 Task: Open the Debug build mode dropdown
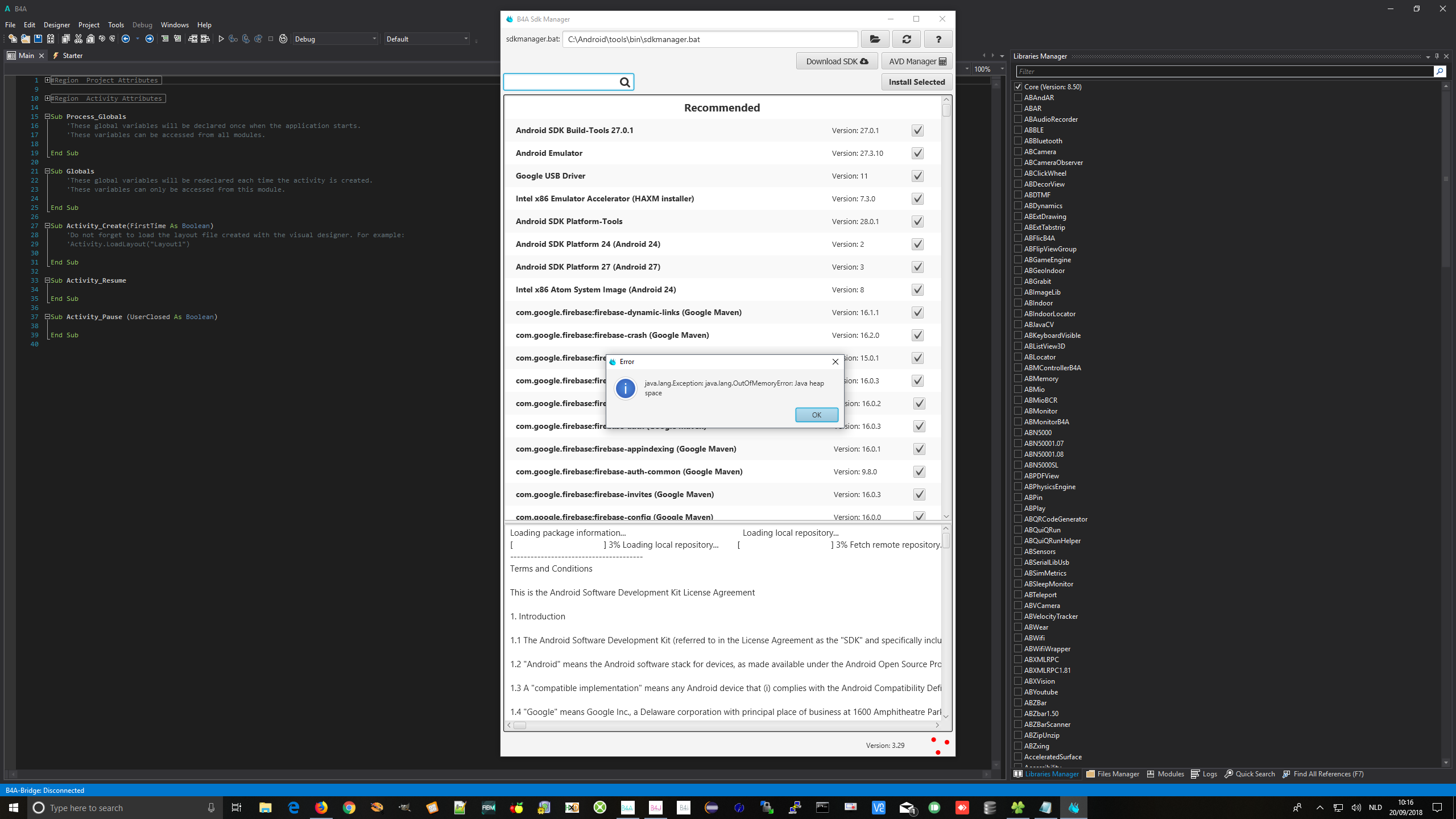click(x=336, y=39)
